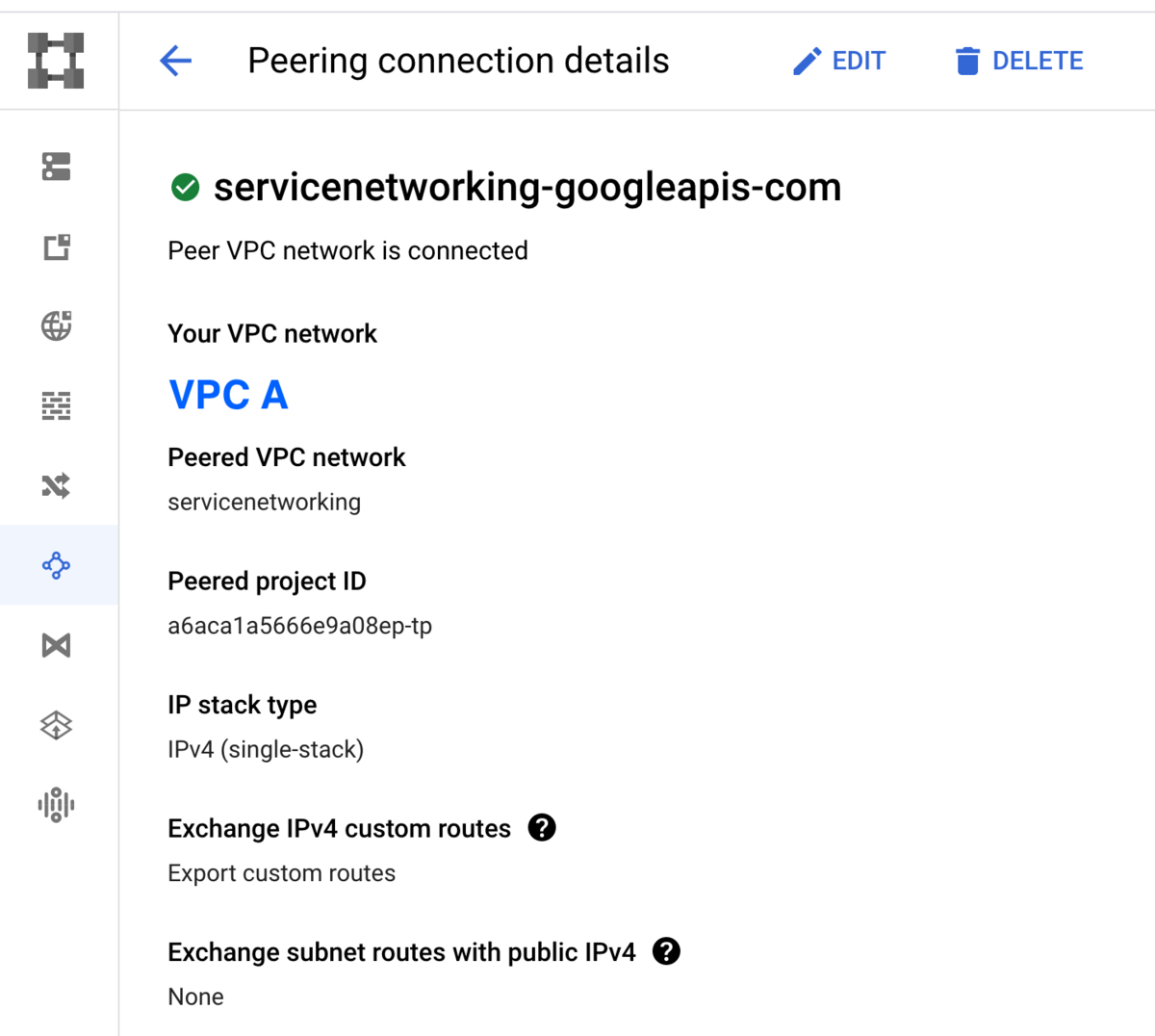Open Serverless VPC access sidebar icon
Screen dimensions: 1155x1036
tap(56, 725)
